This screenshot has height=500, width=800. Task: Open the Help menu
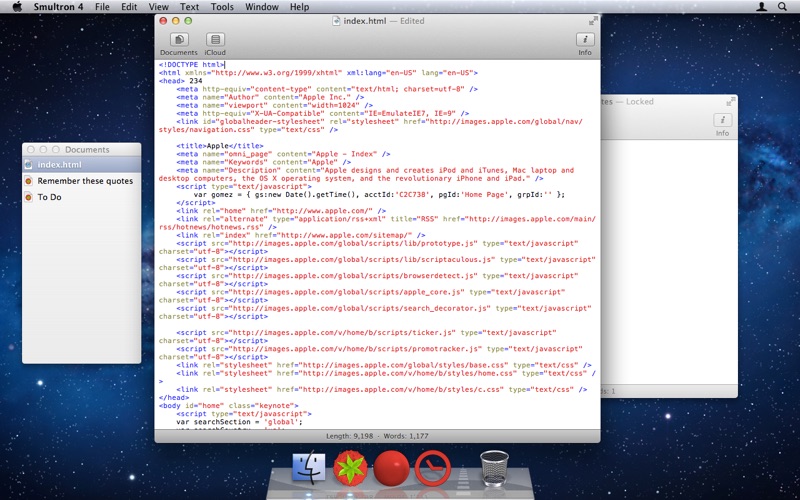coord(299,7)
